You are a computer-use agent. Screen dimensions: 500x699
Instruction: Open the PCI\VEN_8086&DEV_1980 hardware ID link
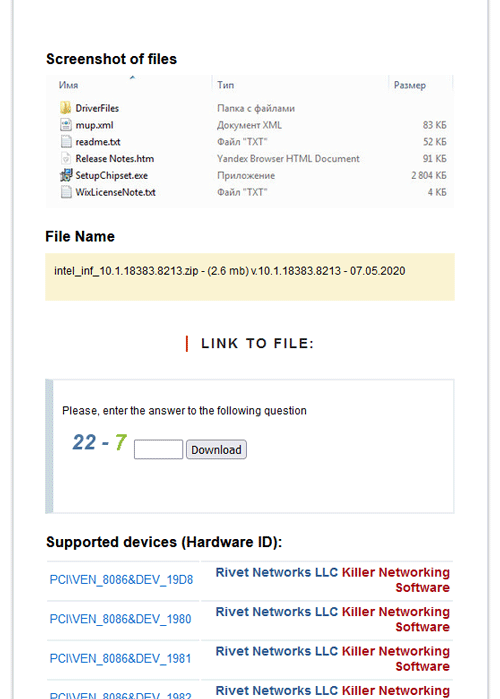pos(120,619)
